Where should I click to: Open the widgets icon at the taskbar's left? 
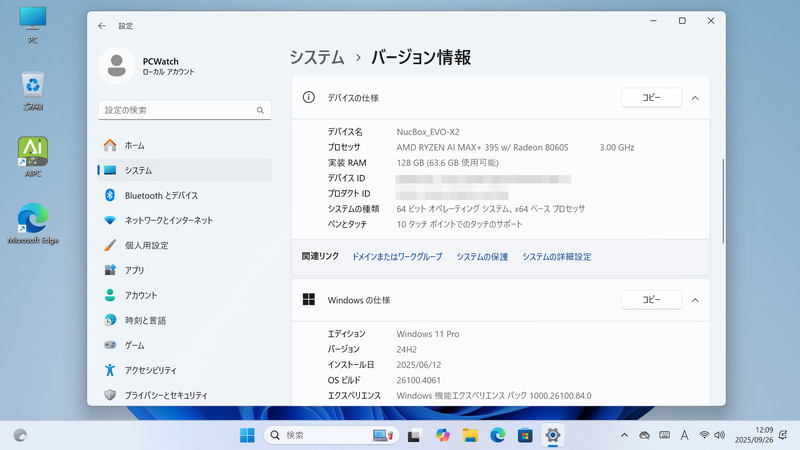click(20, 435)
